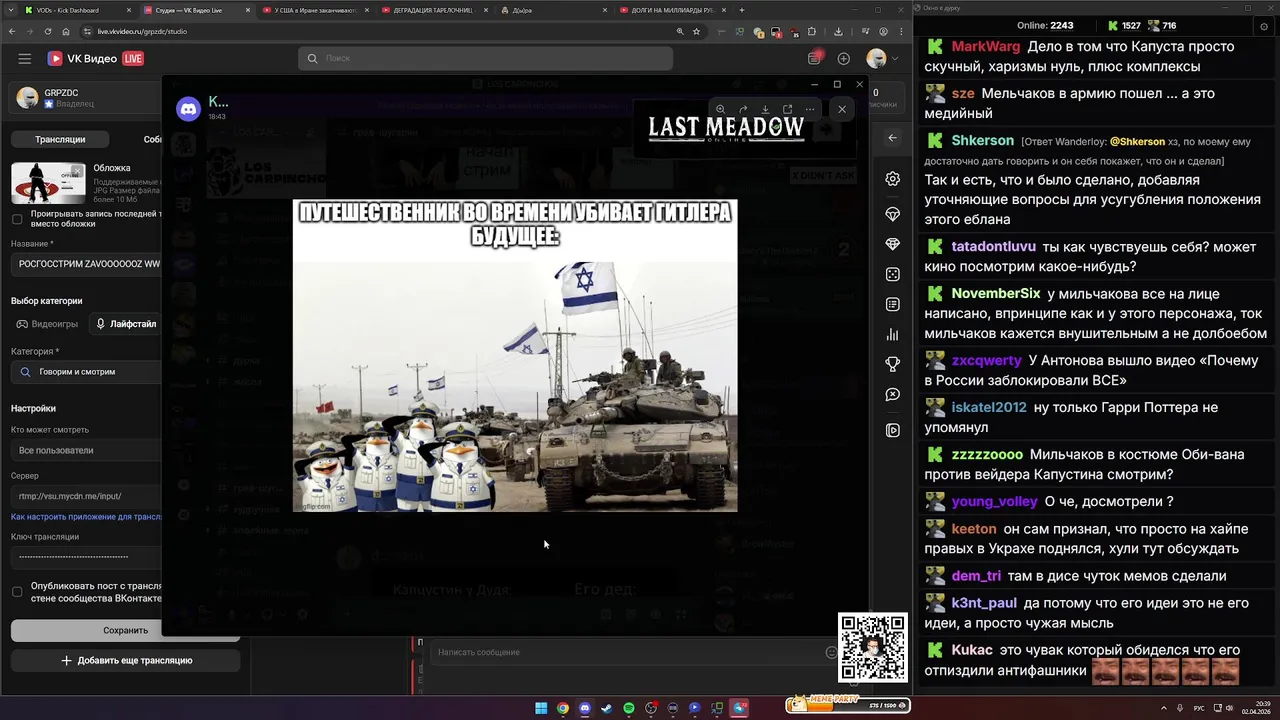Open Как настроить приложение для трансляции link
Screen dimensions: 1280x720
click(x=87, y=517)
